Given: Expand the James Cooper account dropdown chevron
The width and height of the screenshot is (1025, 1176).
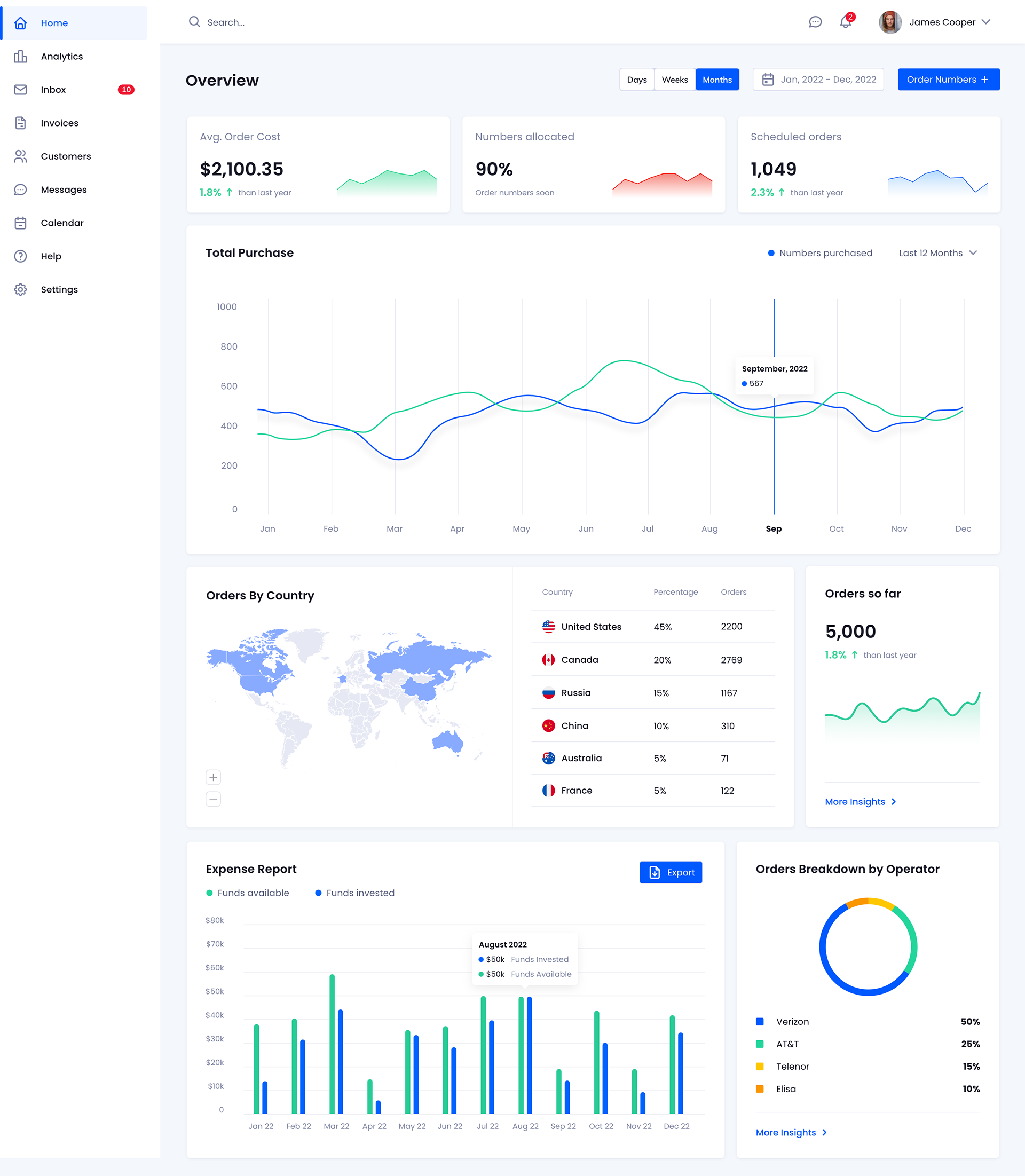Looking at the screenshot, I should point(985,22).
